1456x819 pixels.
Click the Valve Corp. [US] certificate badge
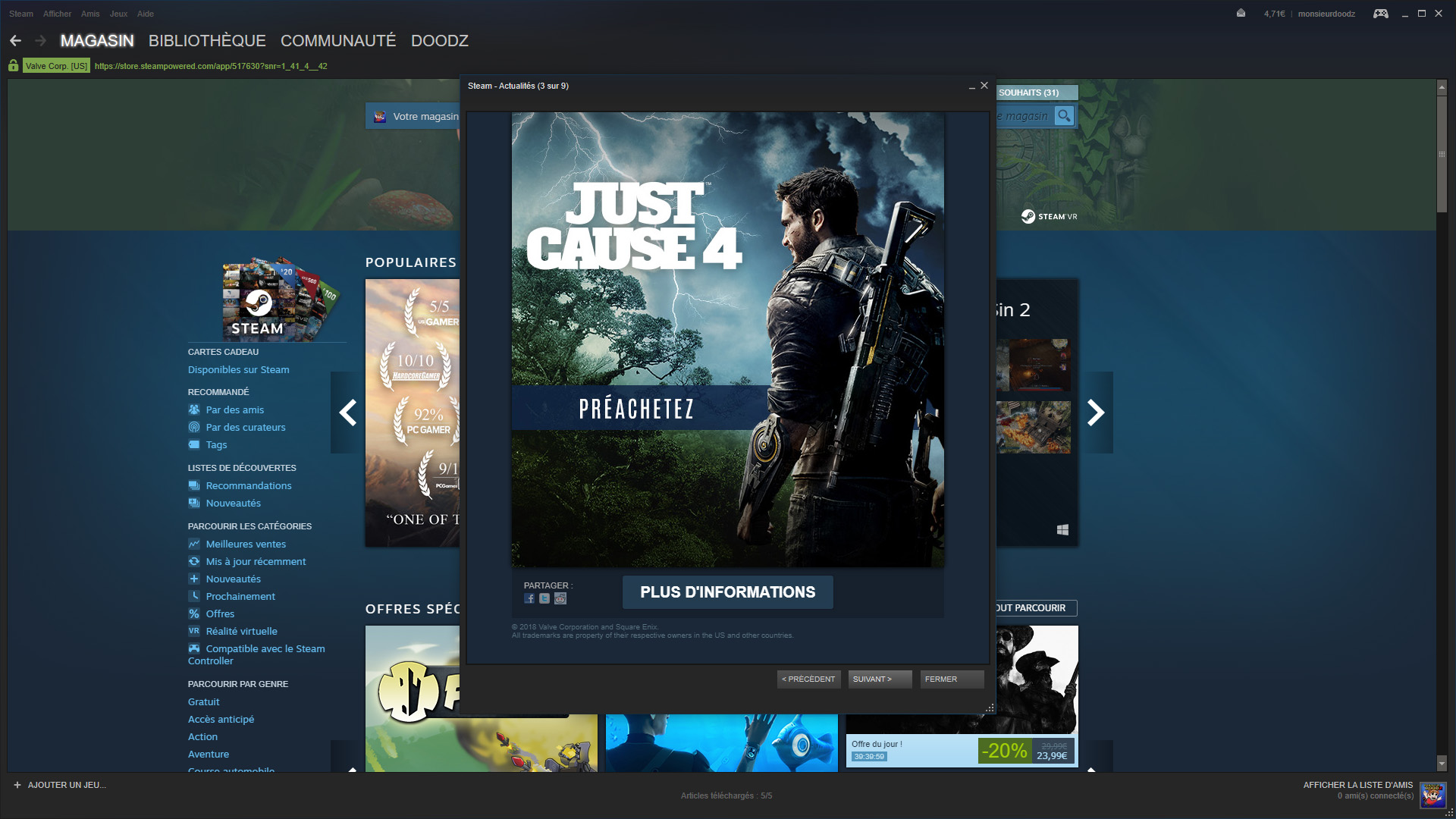56,66
